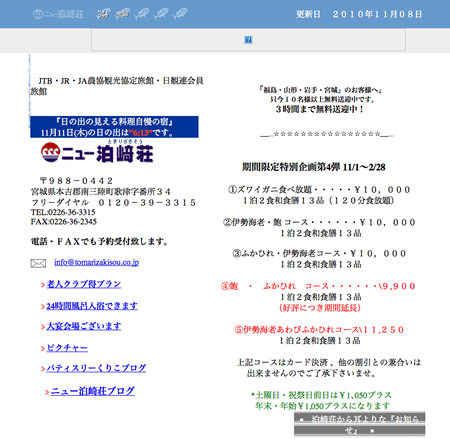This screenshot has height=439, width=450.
Task: Click the red (好評につき期間延長) note
Action: click(320, 307)
